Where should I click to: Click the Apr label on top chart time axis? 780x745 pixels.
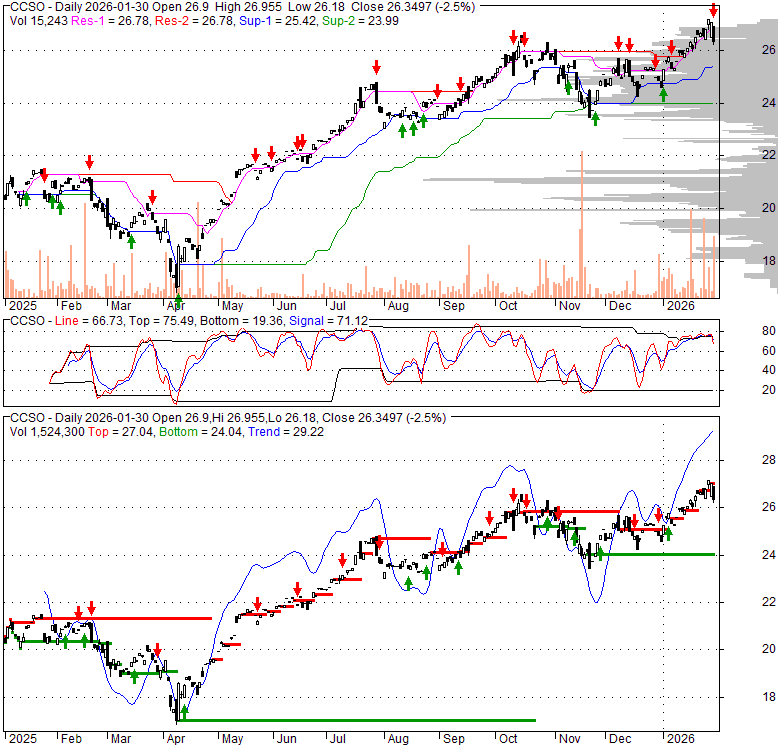point(176,305)
